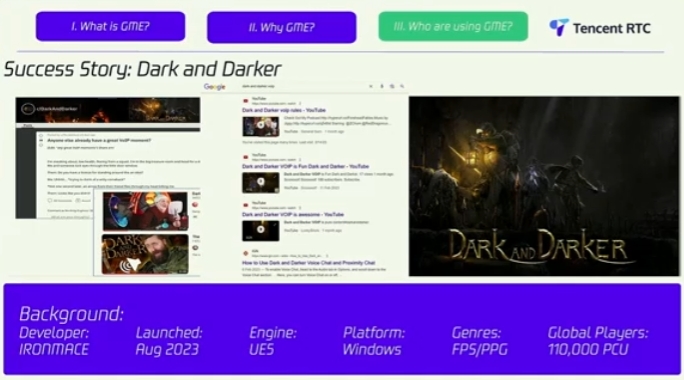Click the Dark and Darker game poster image
This screenshot has height=380, width=684.
click(x=544, y=186)
